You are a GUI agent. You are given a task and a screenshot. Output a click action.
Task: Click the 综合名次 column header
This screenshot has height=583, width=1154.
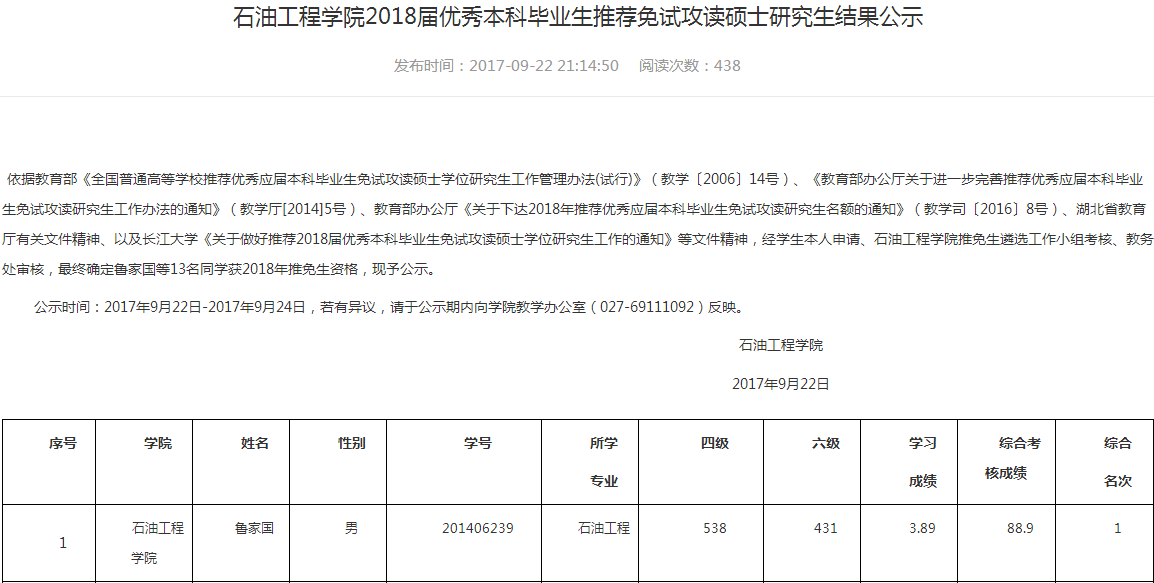1117,461
